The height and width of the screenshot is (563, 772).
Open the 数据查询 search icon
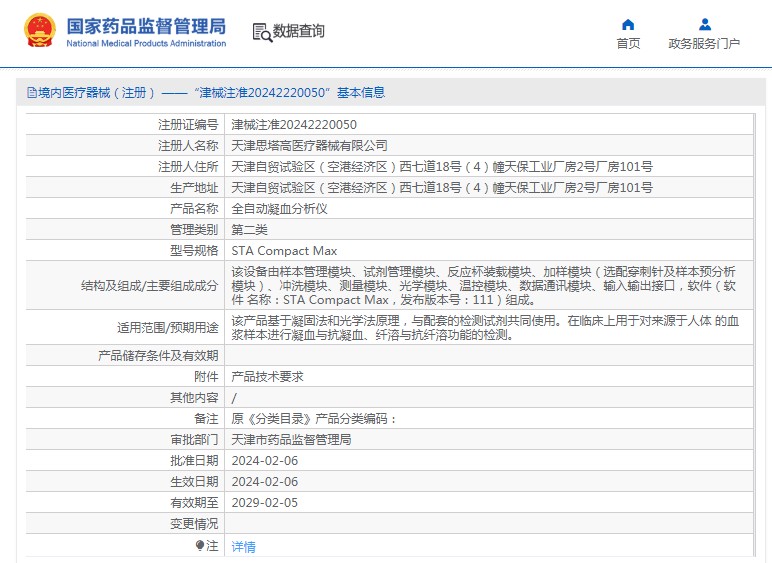click(262, 32)
